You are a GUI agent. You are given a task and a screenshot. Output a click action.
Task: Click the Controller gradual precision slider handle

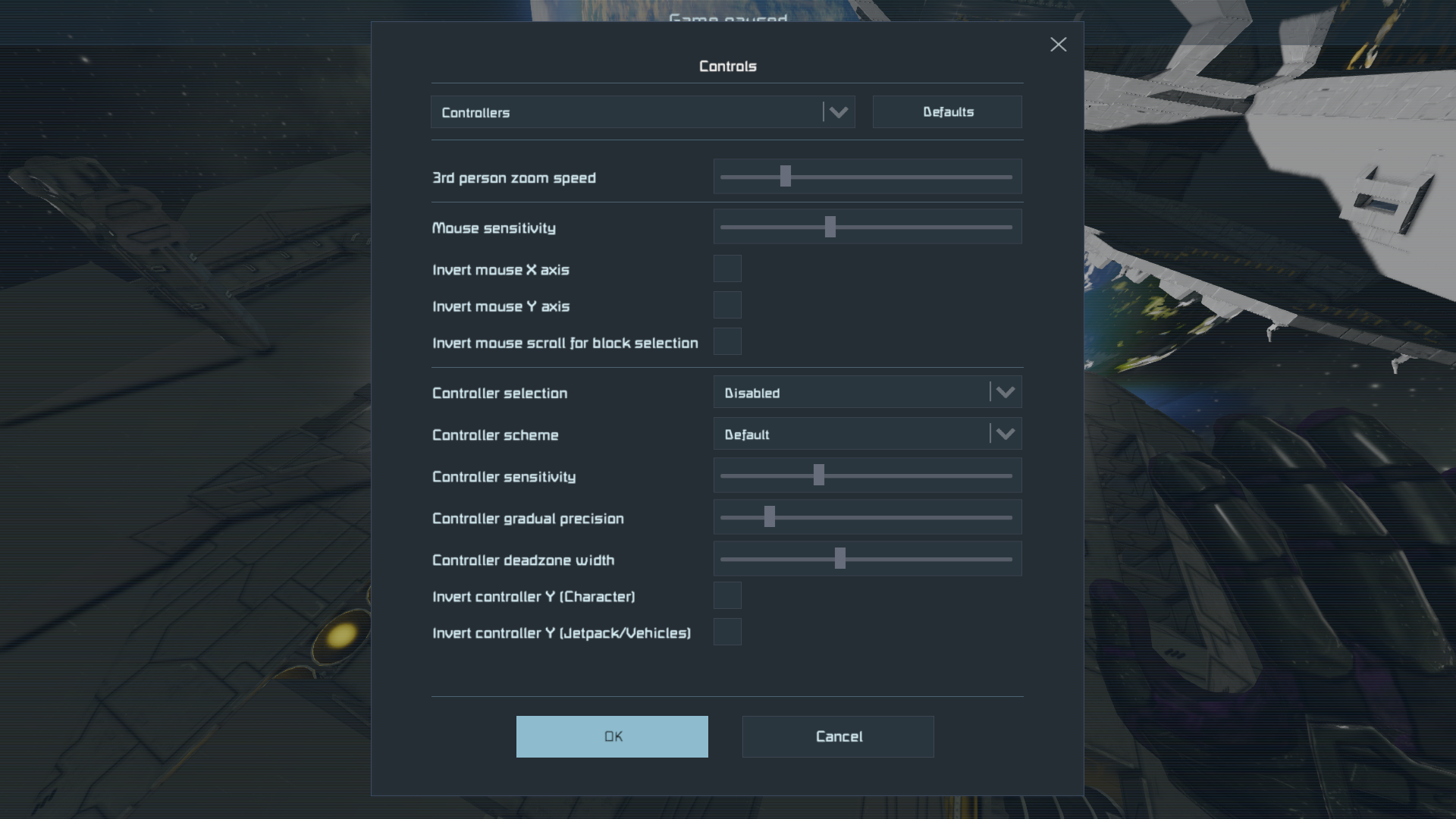[x=770, y=517]
